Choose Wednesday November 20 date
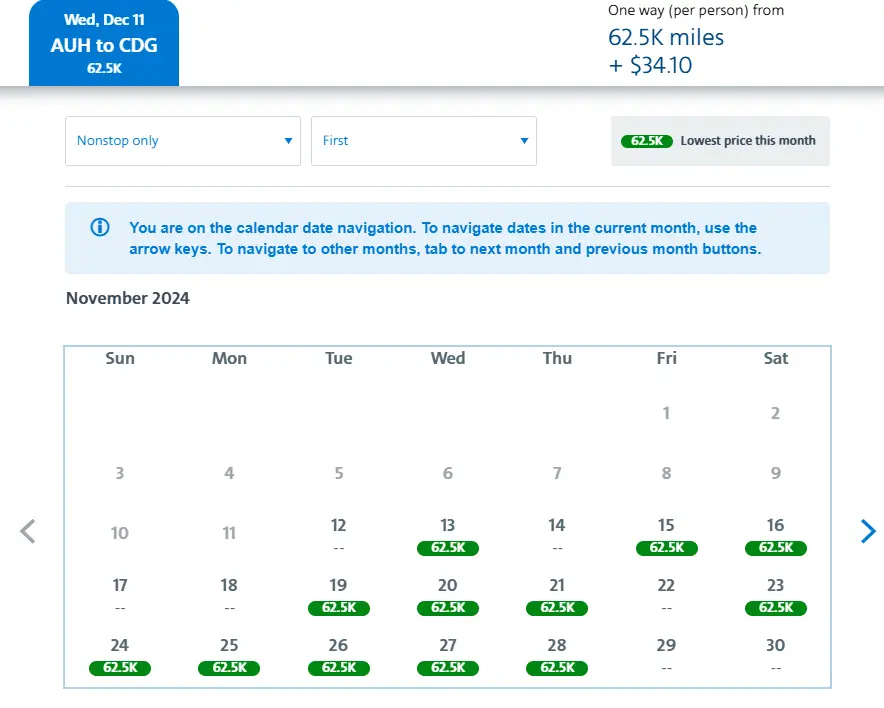Viewport: 884px width, 708px height. click(x=447, y=596)
